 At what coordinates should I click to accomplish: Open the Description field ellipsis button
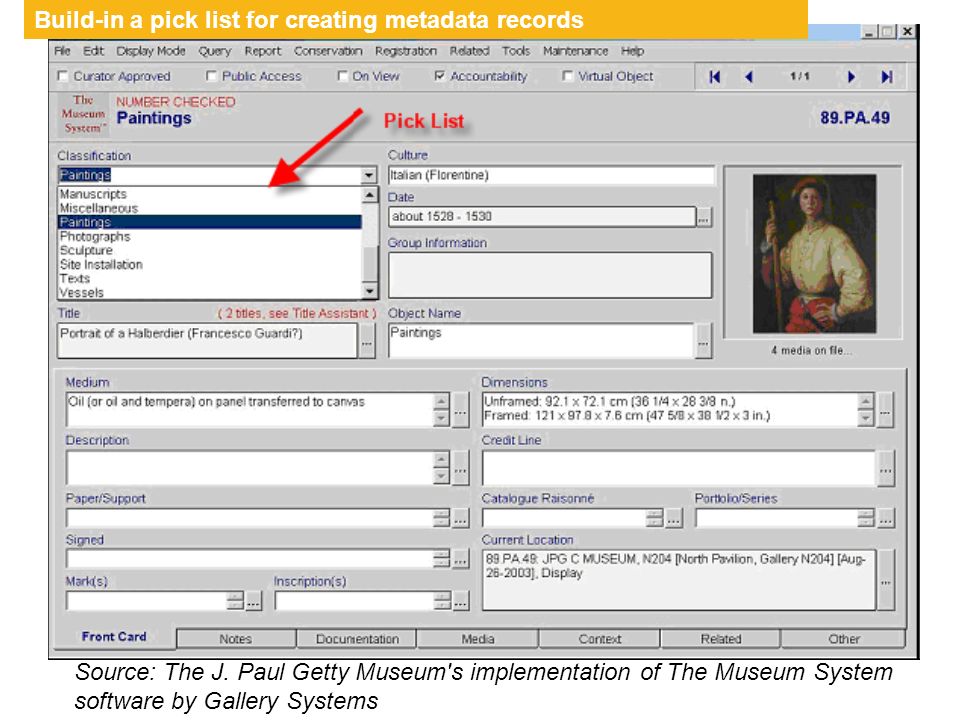click(x=460, y=468)
